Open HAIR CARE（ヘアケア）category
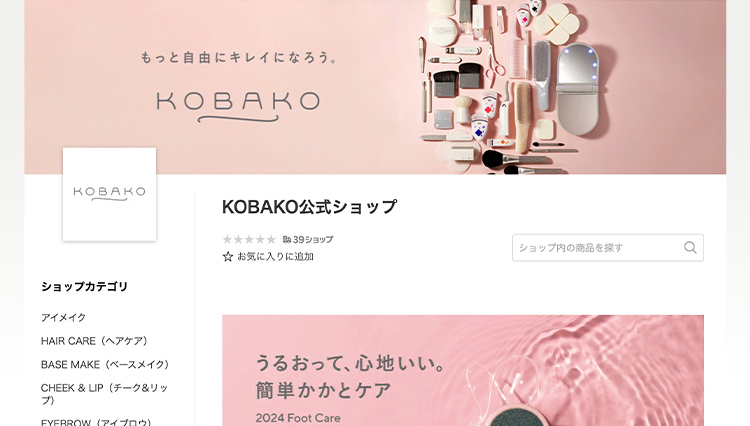 pos(94,341)
